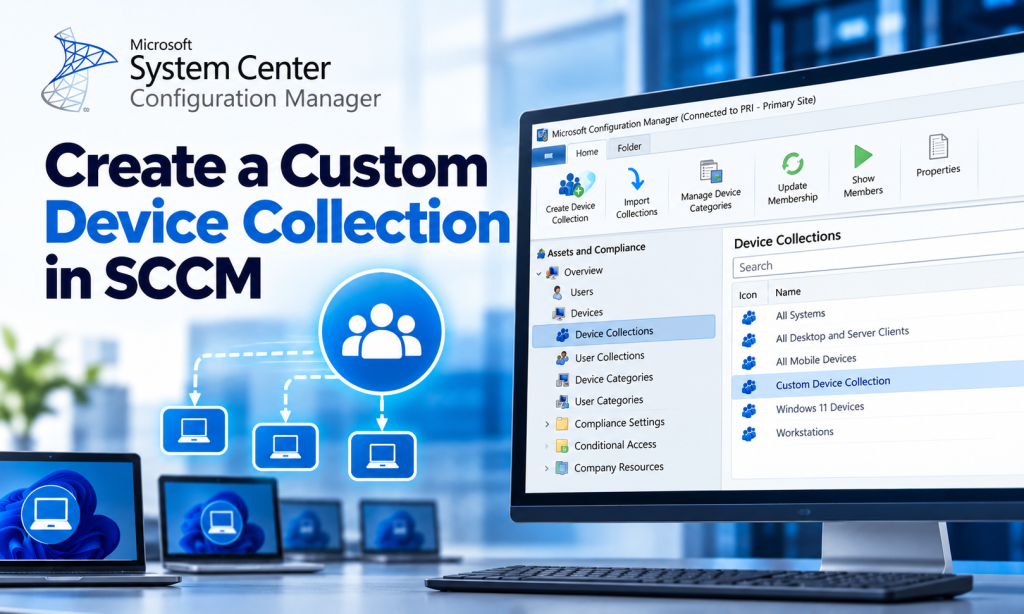Click the green Show Members play icon
Viewport: 1024px width, 614px height.
pos(863,156)
